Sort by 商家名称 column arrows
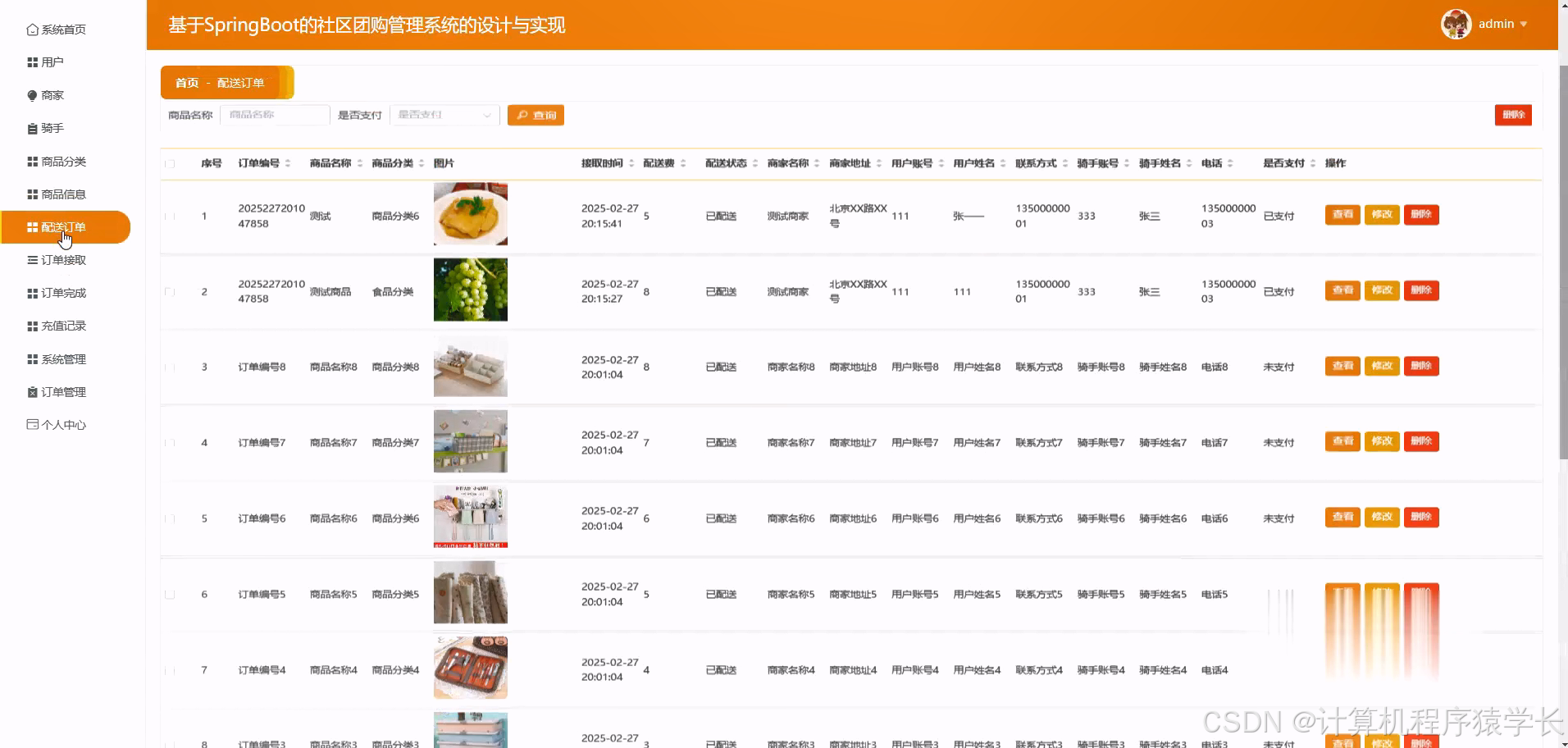This screenshot has height=748, width=1568. [x=817, y=163]
